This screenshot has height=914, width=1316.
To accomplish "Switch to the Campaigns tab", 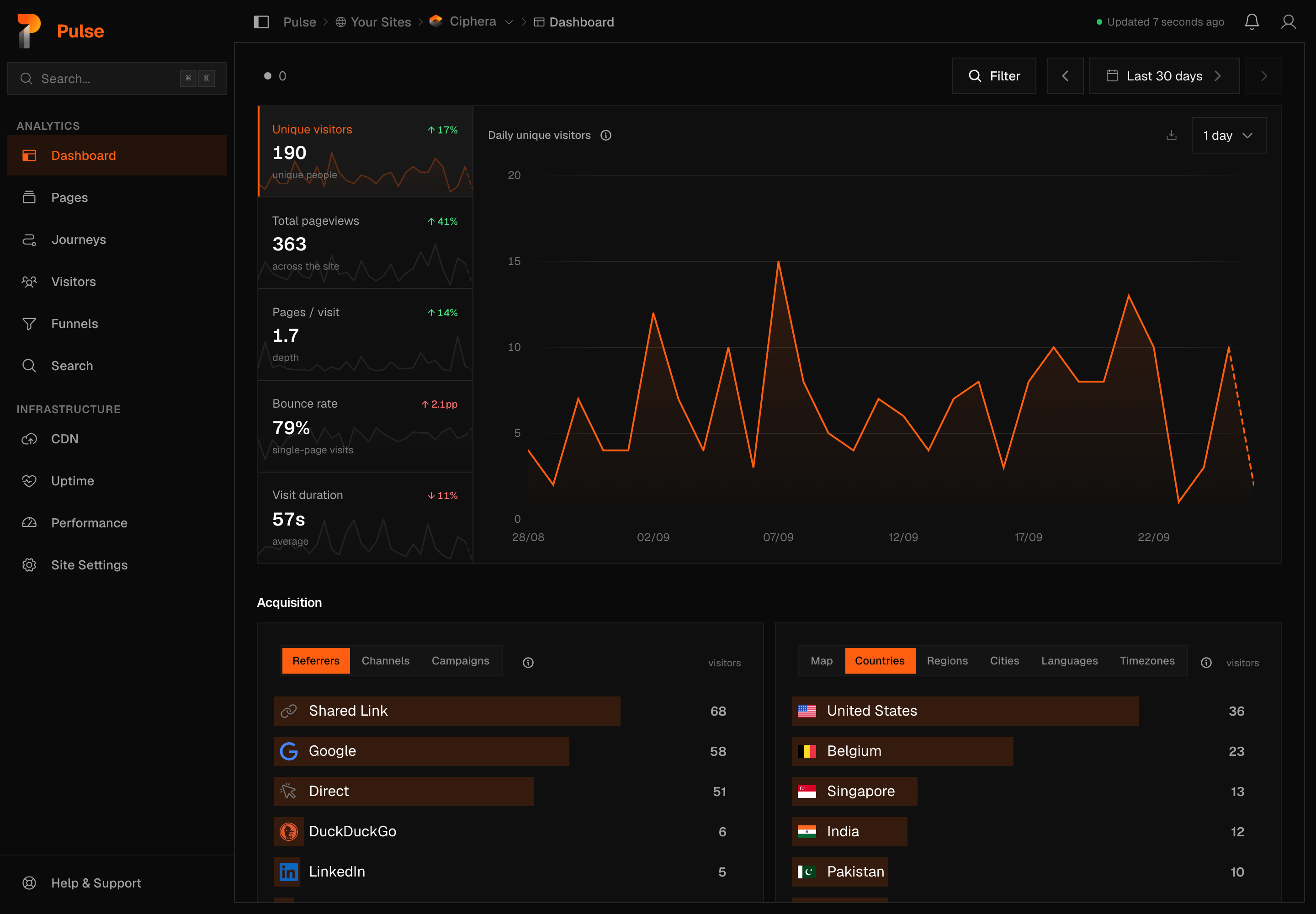I will point(461,661).
